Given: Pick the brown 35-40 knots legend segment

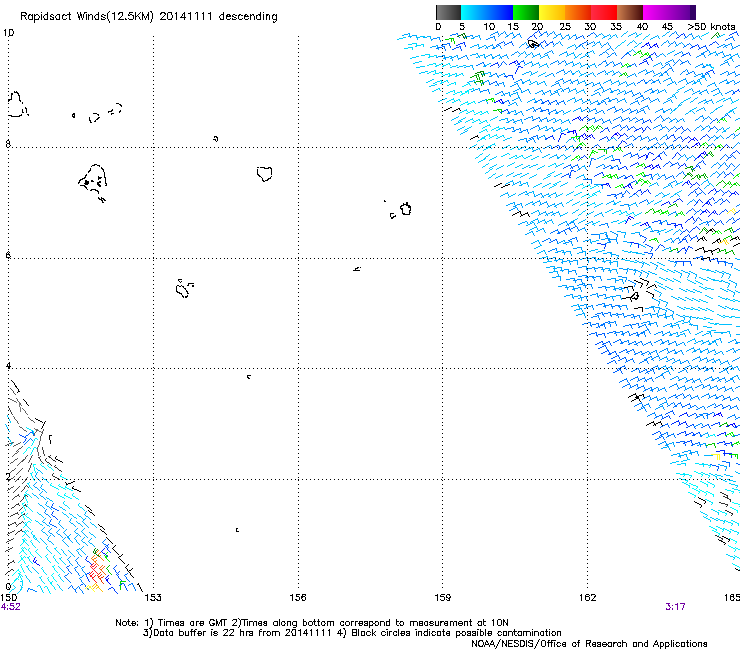Looking at the screenshot, I should click(630, 12).
